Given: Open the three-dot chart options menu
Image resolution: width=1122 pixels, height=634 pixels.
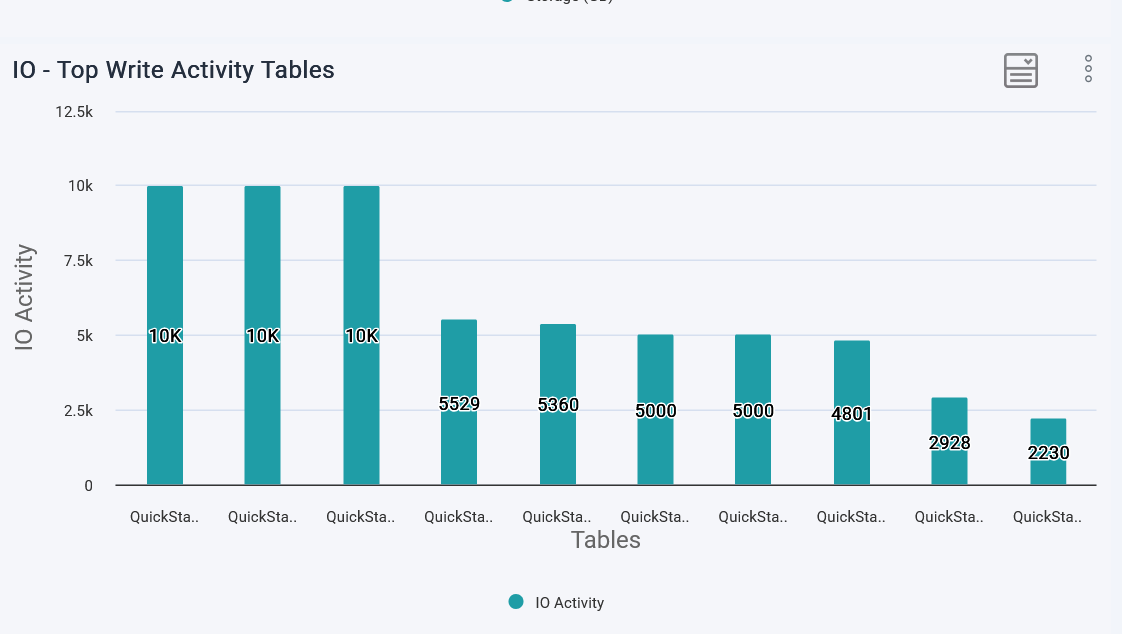Looking at the screenshot, I should tap(1088, 69).
